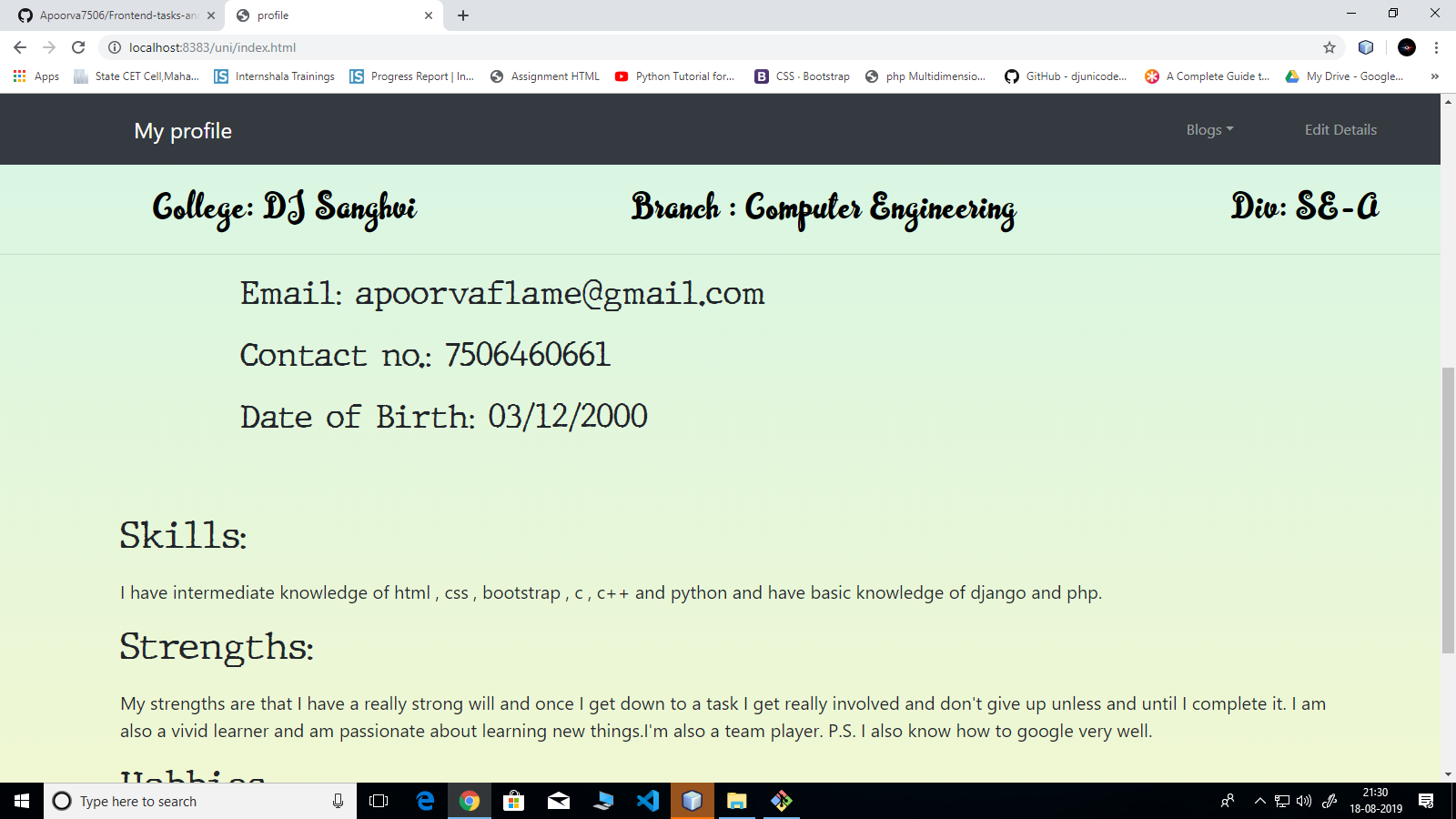Open Chrome's three-dot menu
This screenshot has height=819, width=1456.
click(1436, 47)
